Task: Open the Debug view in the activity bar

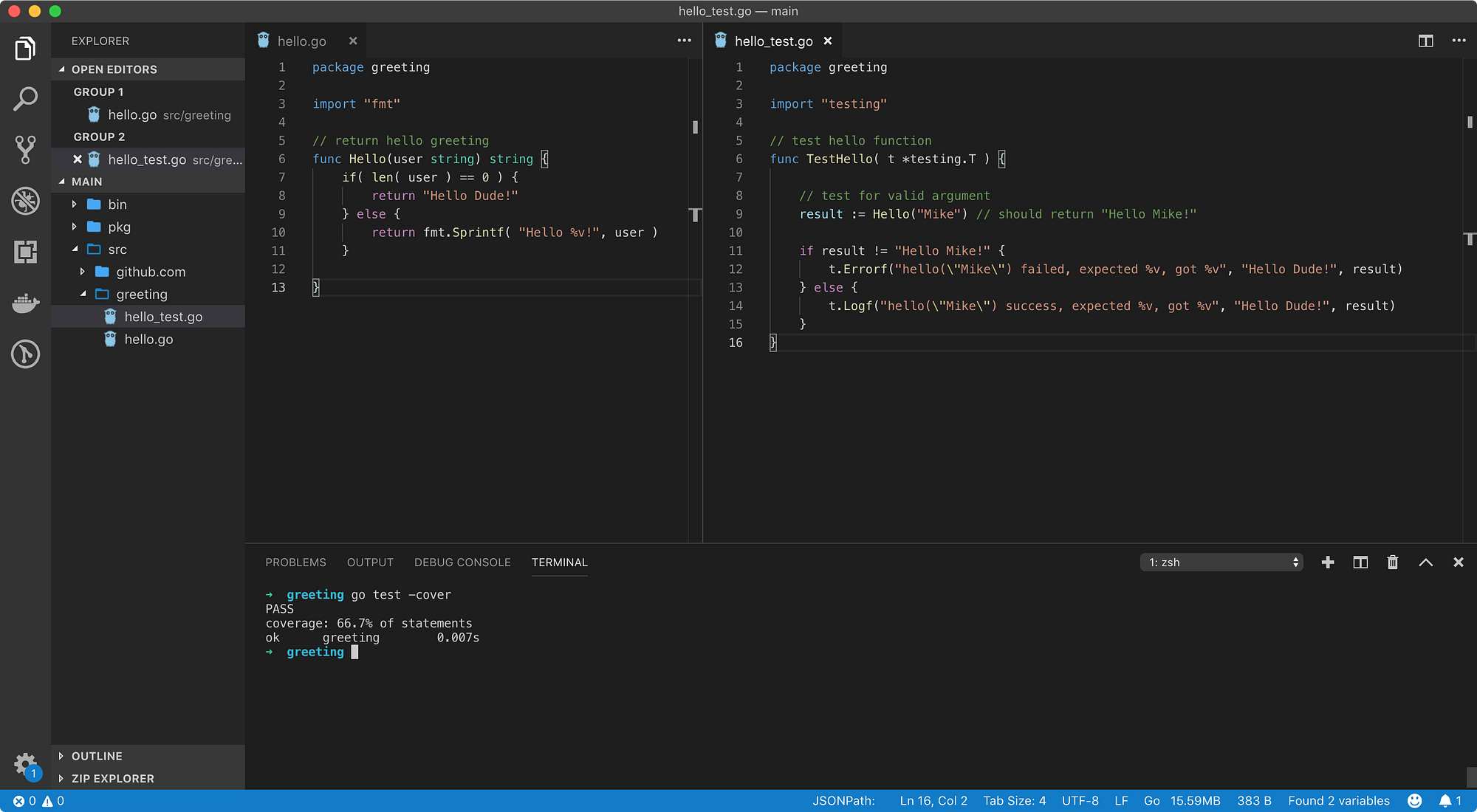Action: click(x=26, y=202)
